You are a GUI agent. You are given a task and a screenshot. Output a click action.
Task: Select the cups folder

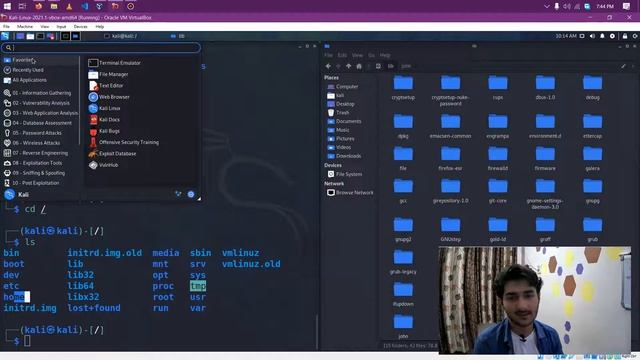pyautogui.click(x=498, y=88)
